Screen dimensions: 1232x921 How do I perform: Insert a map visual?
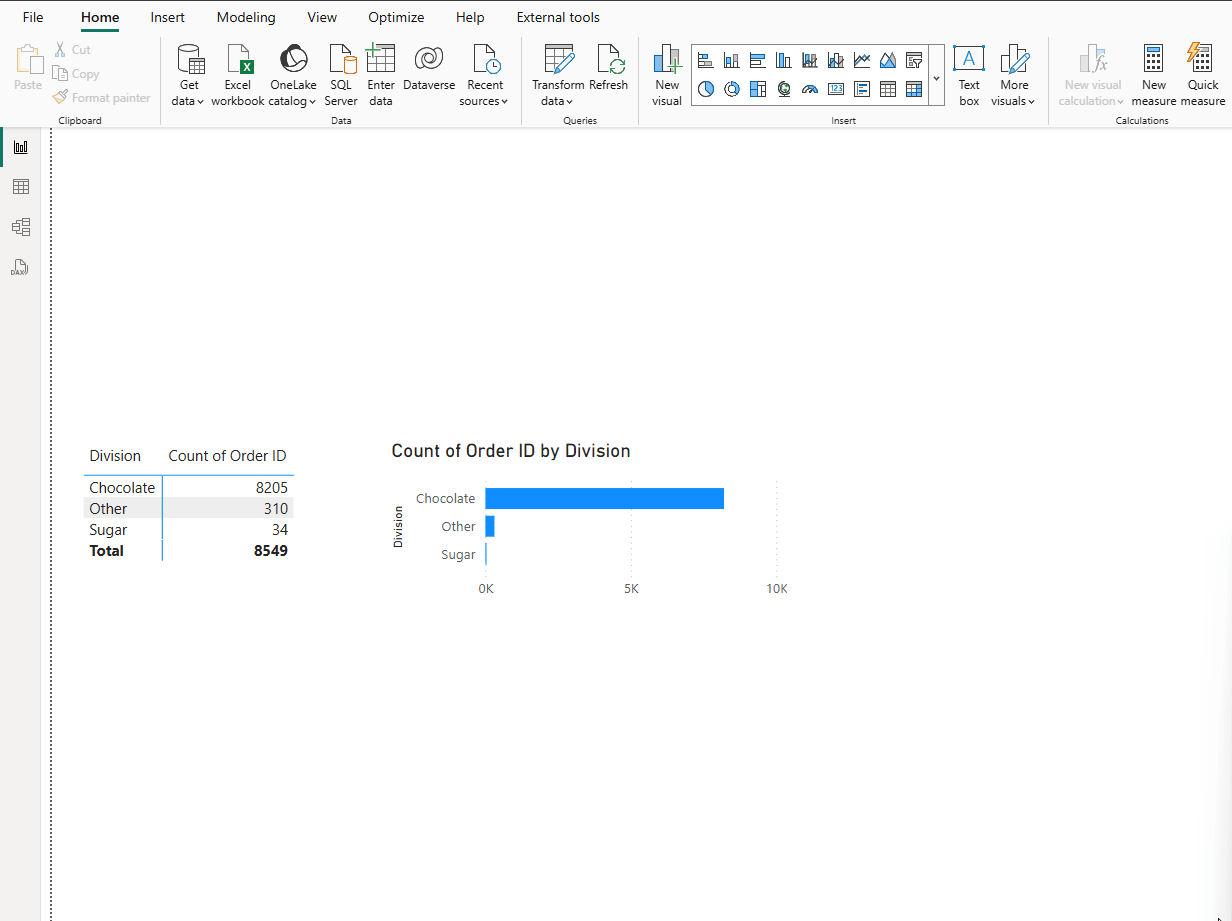coord(784,89)
